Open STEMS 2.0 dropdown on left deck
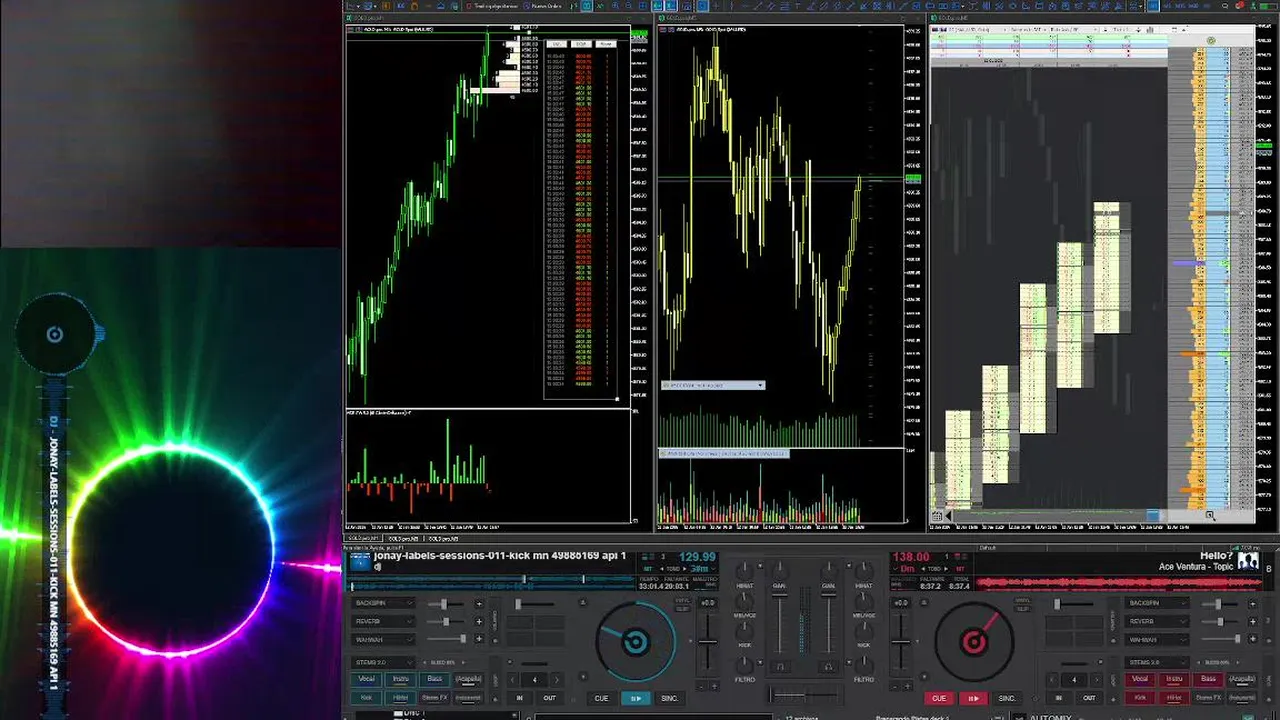1280x720 pixels. [x=383, y=662]
